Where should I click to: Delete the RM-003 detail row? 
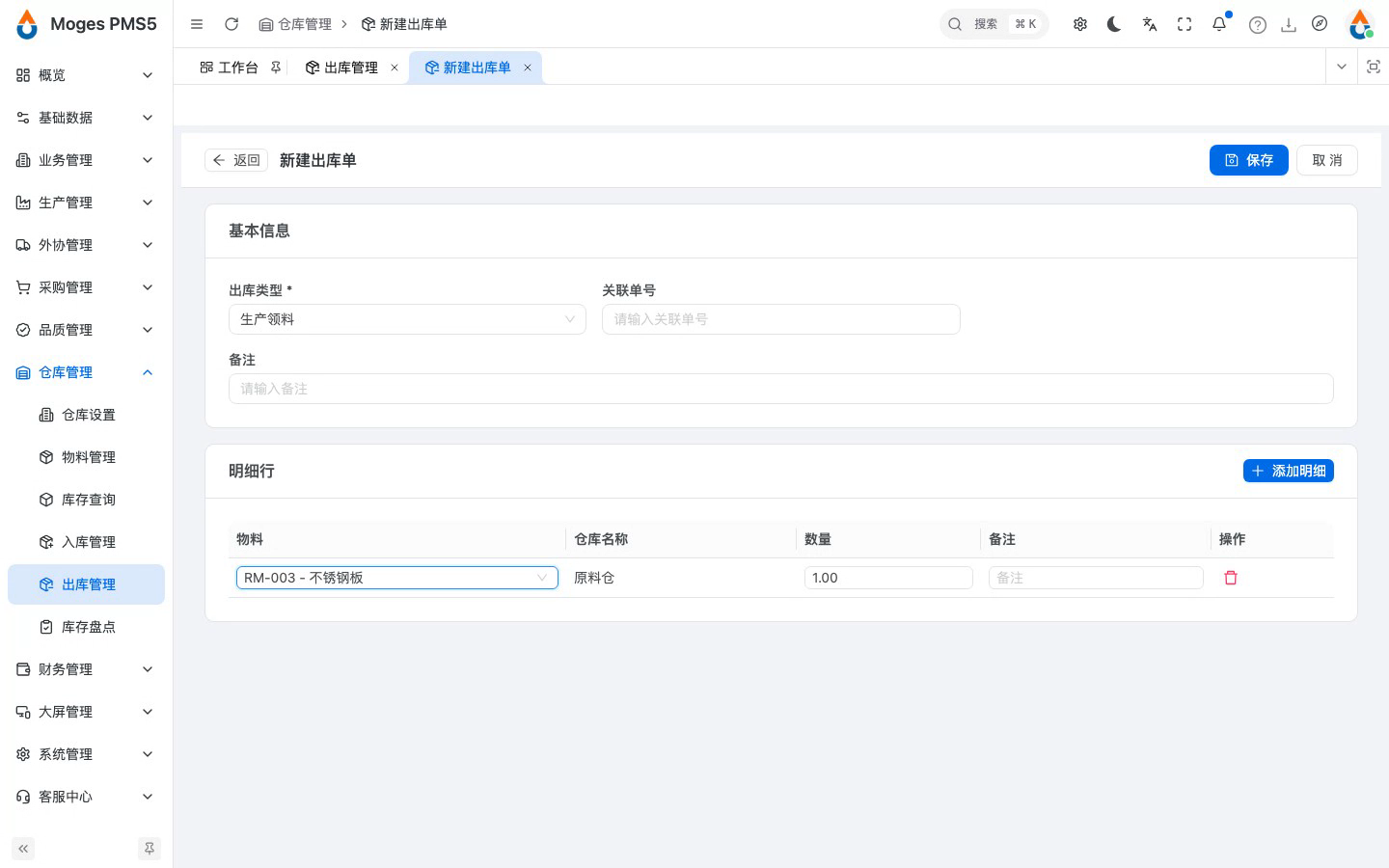pos(1231,578)
